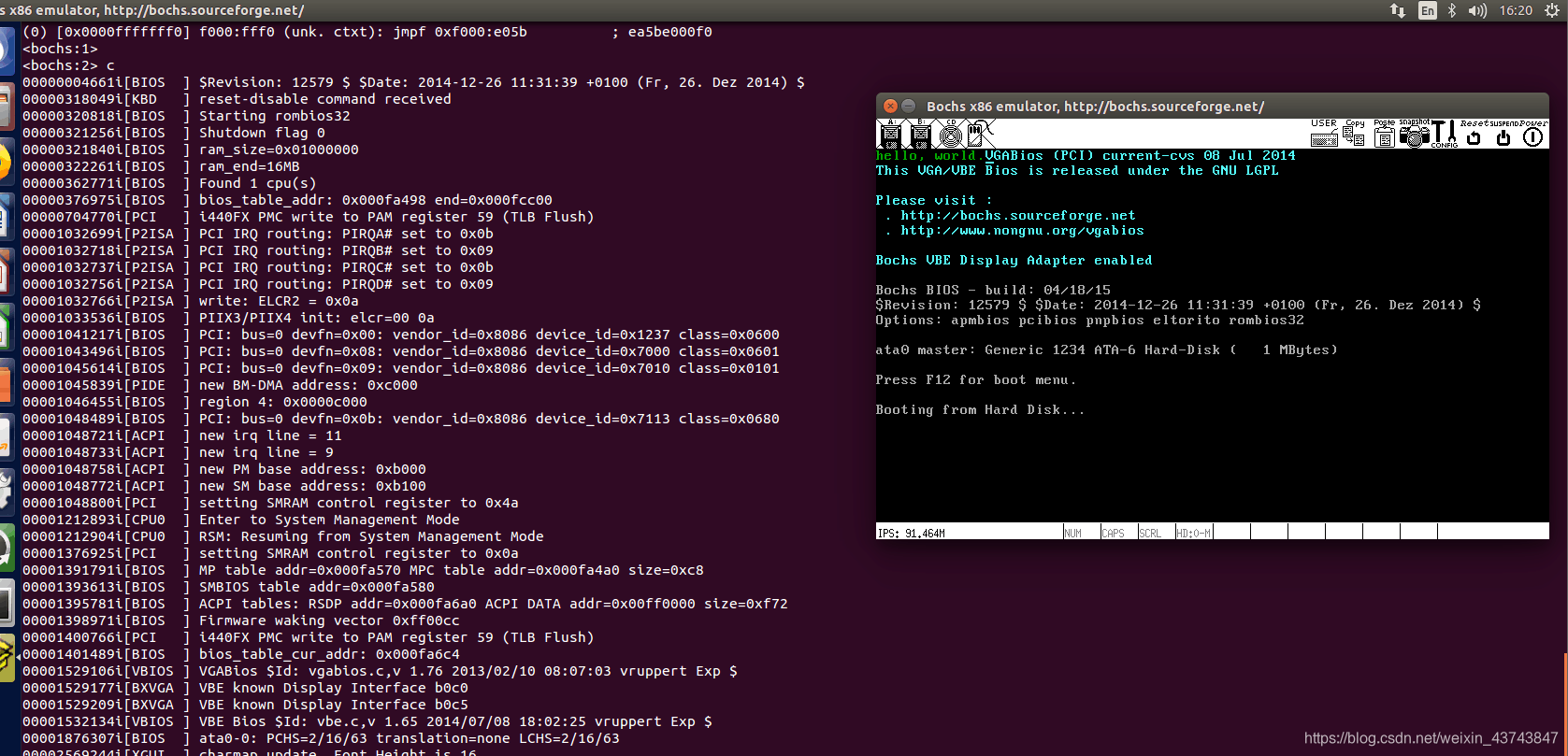Open the Bluetooth indicator menu
Viewport: 1568px width, 756px height.
(x=1452, y=10)
